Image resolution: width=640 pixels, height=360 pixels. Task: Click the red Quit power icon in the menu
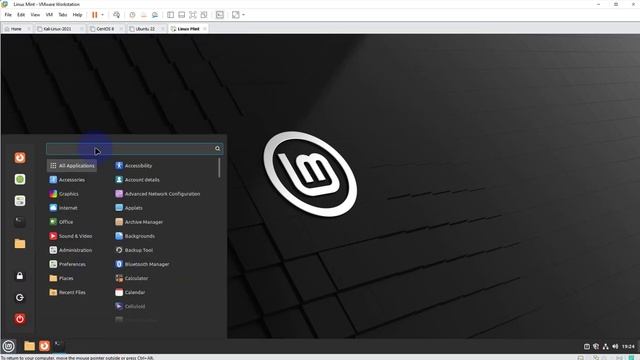[x=20, y=319]
